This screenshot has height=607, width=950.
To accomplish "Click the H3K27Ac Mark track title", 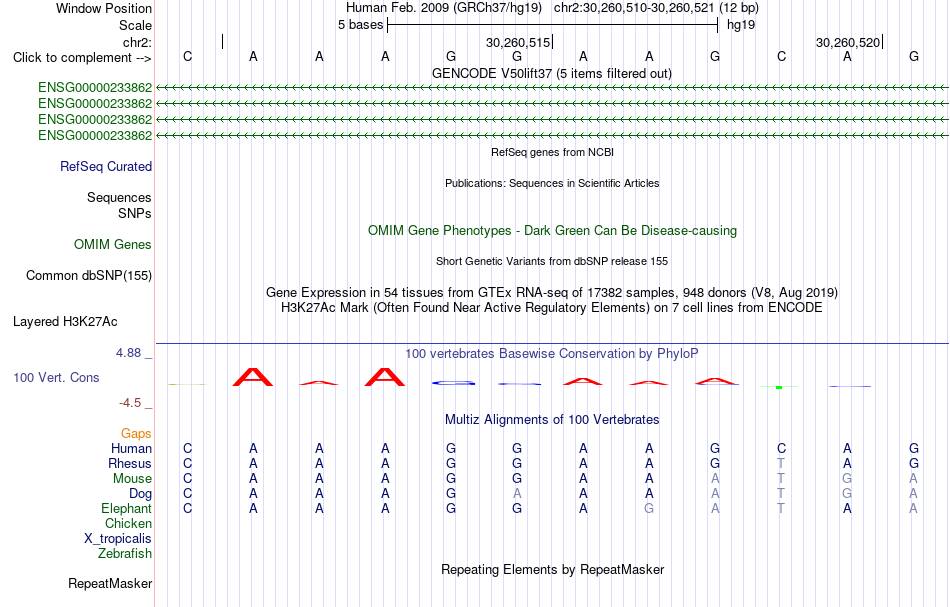I will tap(551, 308).
